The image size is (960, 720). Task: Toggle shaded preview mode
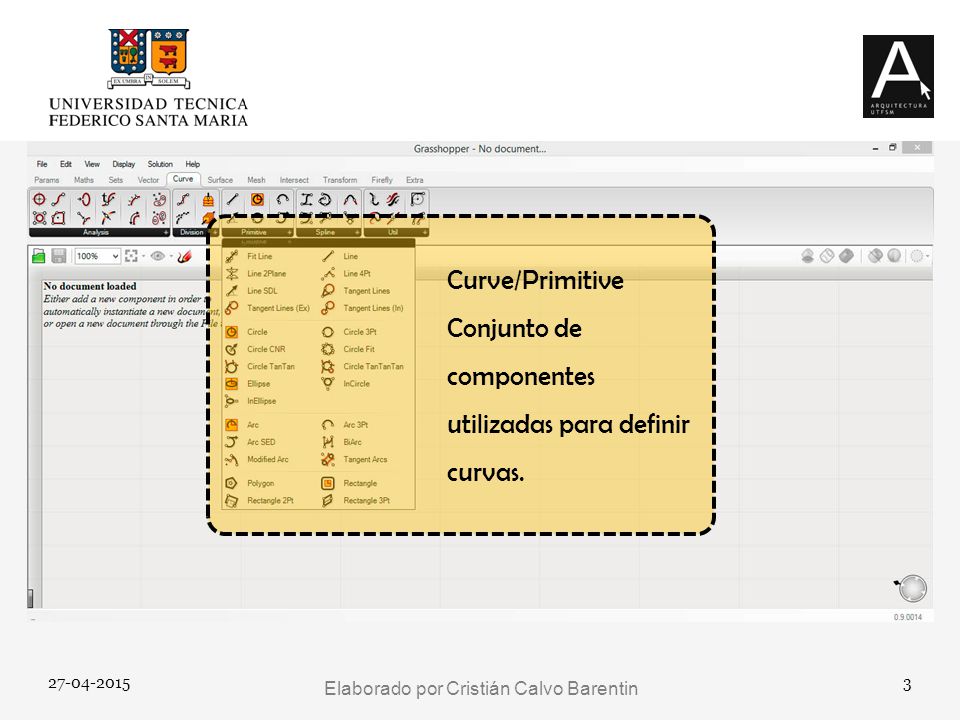pos(847,256)
